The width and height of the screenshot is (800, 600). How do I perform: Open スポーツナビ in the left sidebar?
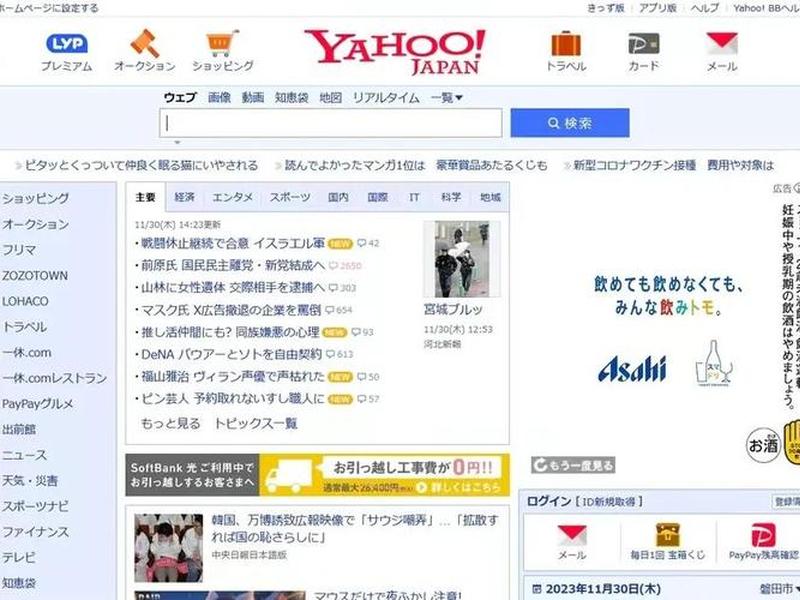point(35,506)
